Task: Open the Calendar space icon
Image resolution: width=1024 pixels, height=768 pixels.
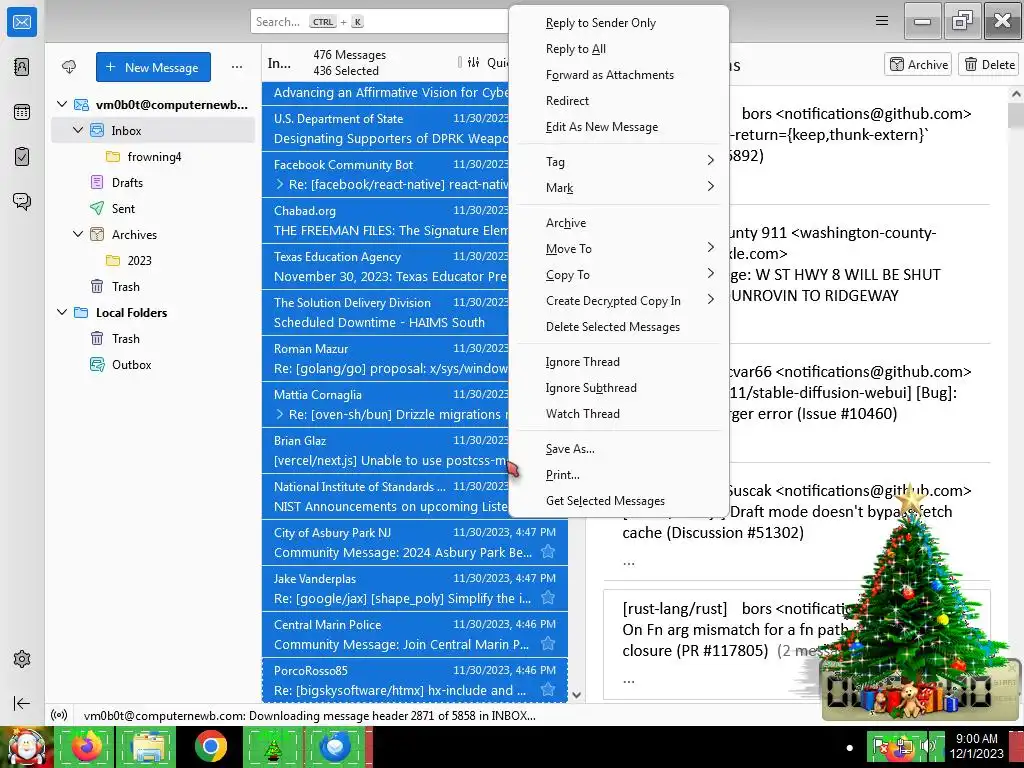Action: [x=22, y=112]
